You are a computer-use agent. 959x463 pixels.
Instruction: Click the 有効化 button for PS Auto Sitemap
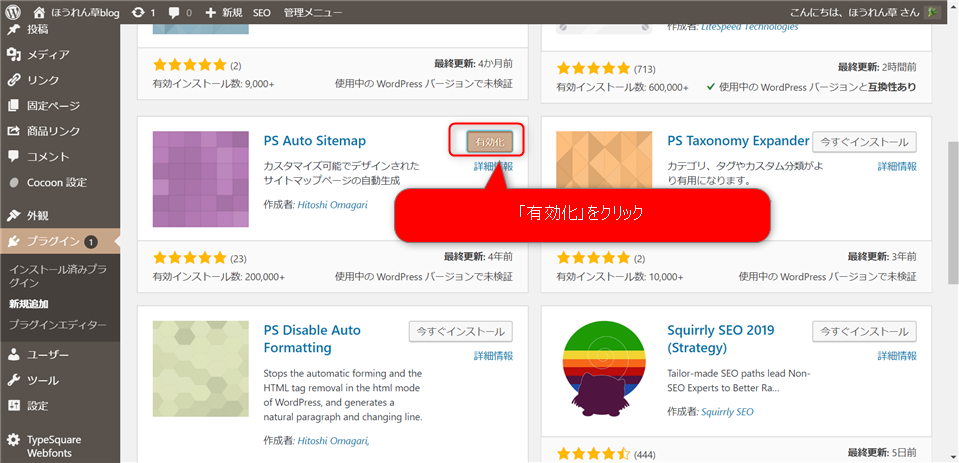pyautogui.click(x=489, y=142)
